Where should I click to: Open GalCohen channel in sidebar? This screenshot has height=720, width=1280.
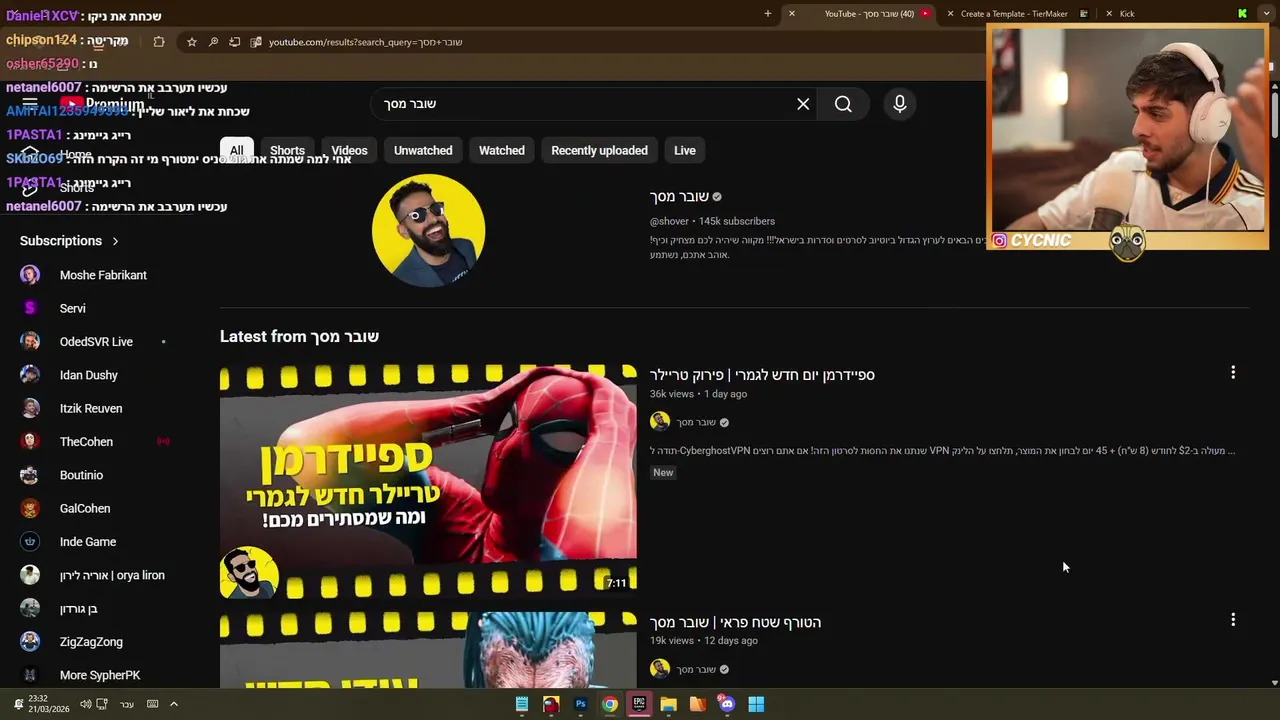point(85,508)
